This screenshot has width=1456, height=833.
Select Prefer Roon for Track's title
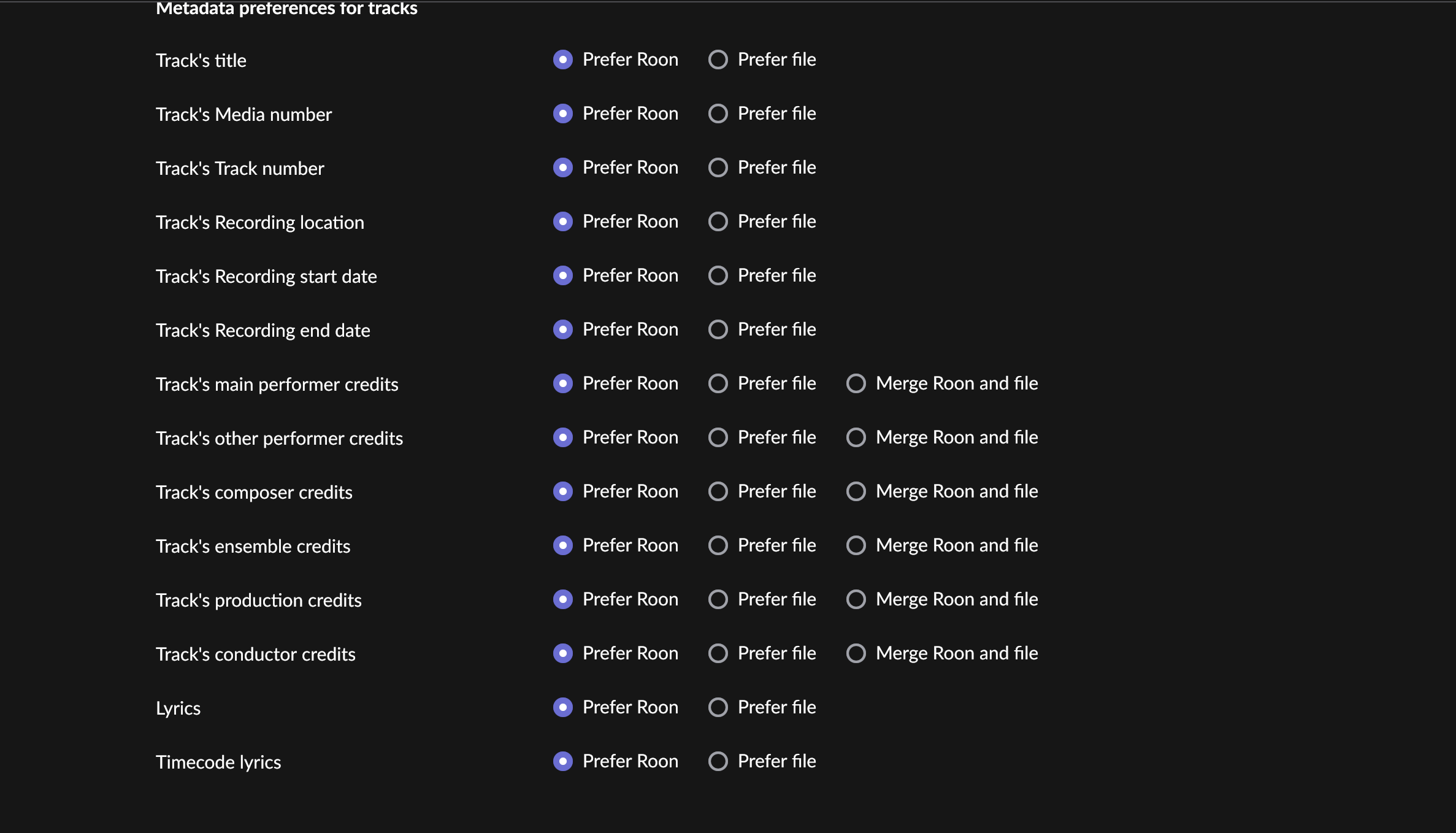coord(563,60)
